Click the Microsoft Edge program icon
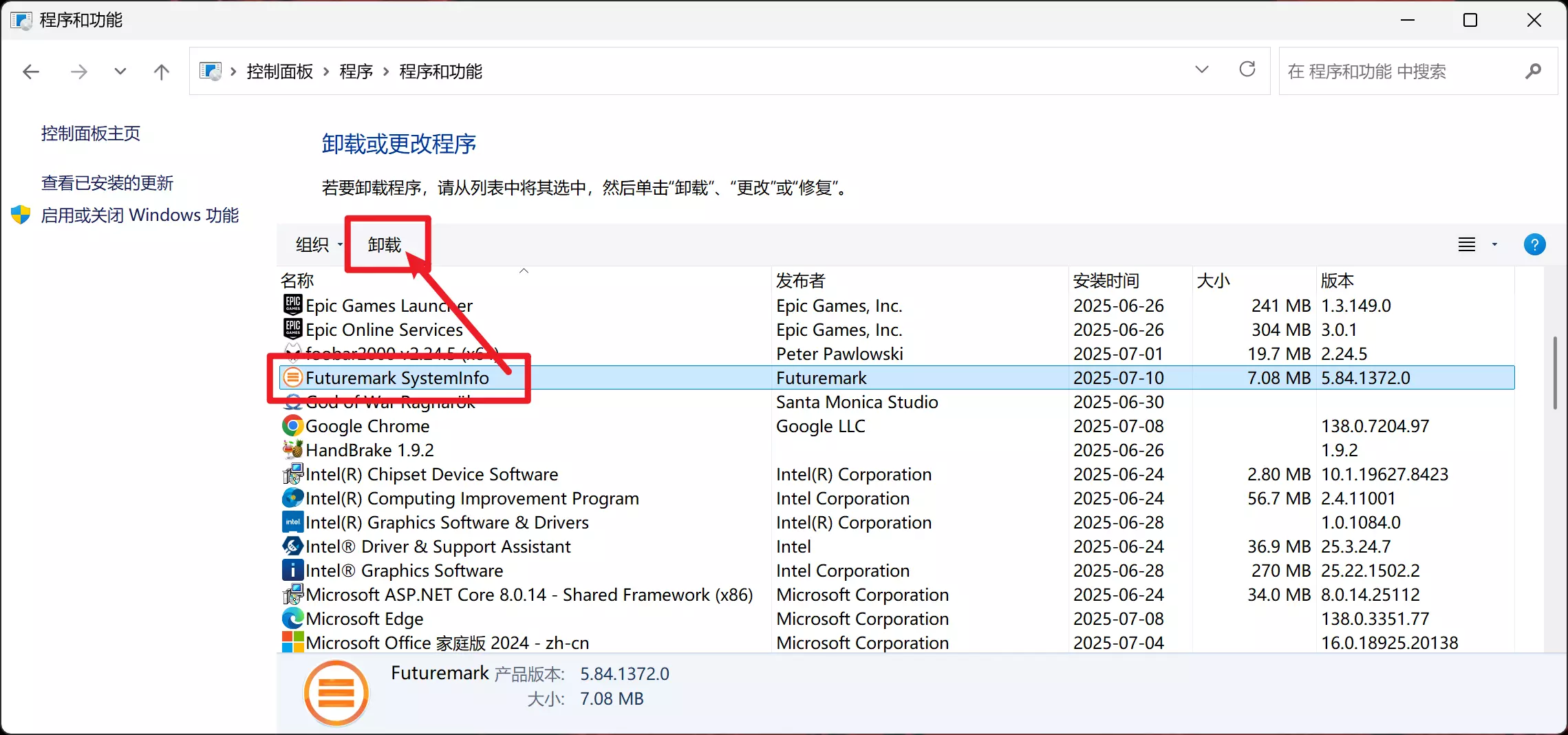This screenshot has height=735, width=1568. point(292,619)
